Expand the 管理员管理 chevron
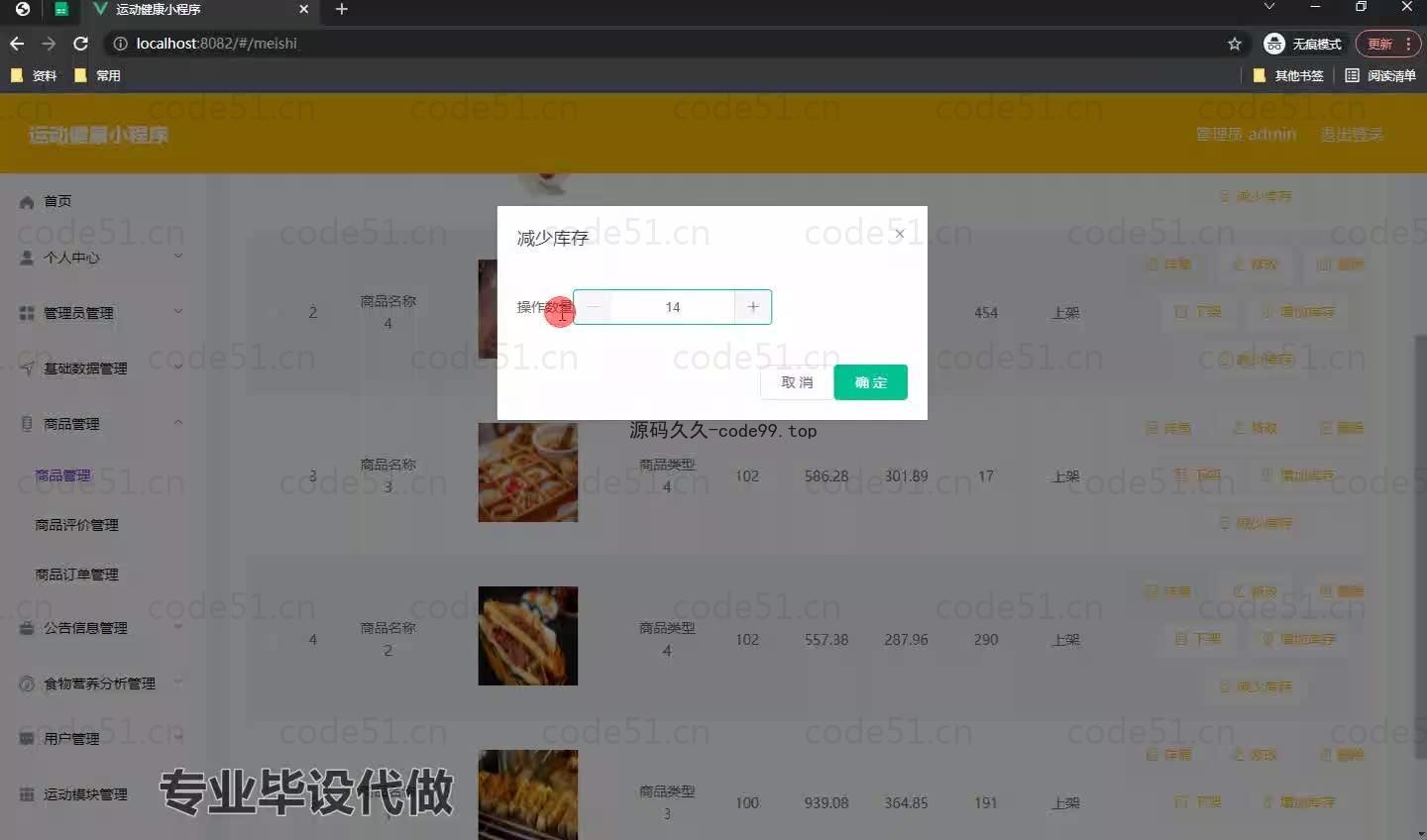 click(x=178, y=311)
